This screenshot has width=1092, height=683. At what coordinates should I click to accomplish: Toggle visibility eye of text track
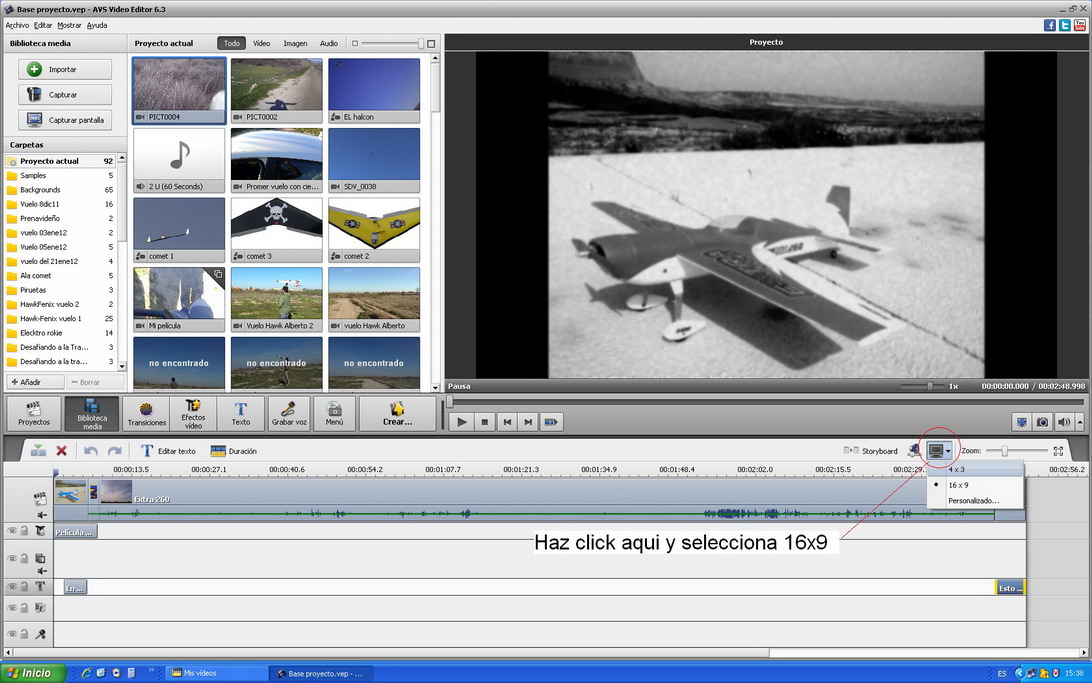coord(12,587)
